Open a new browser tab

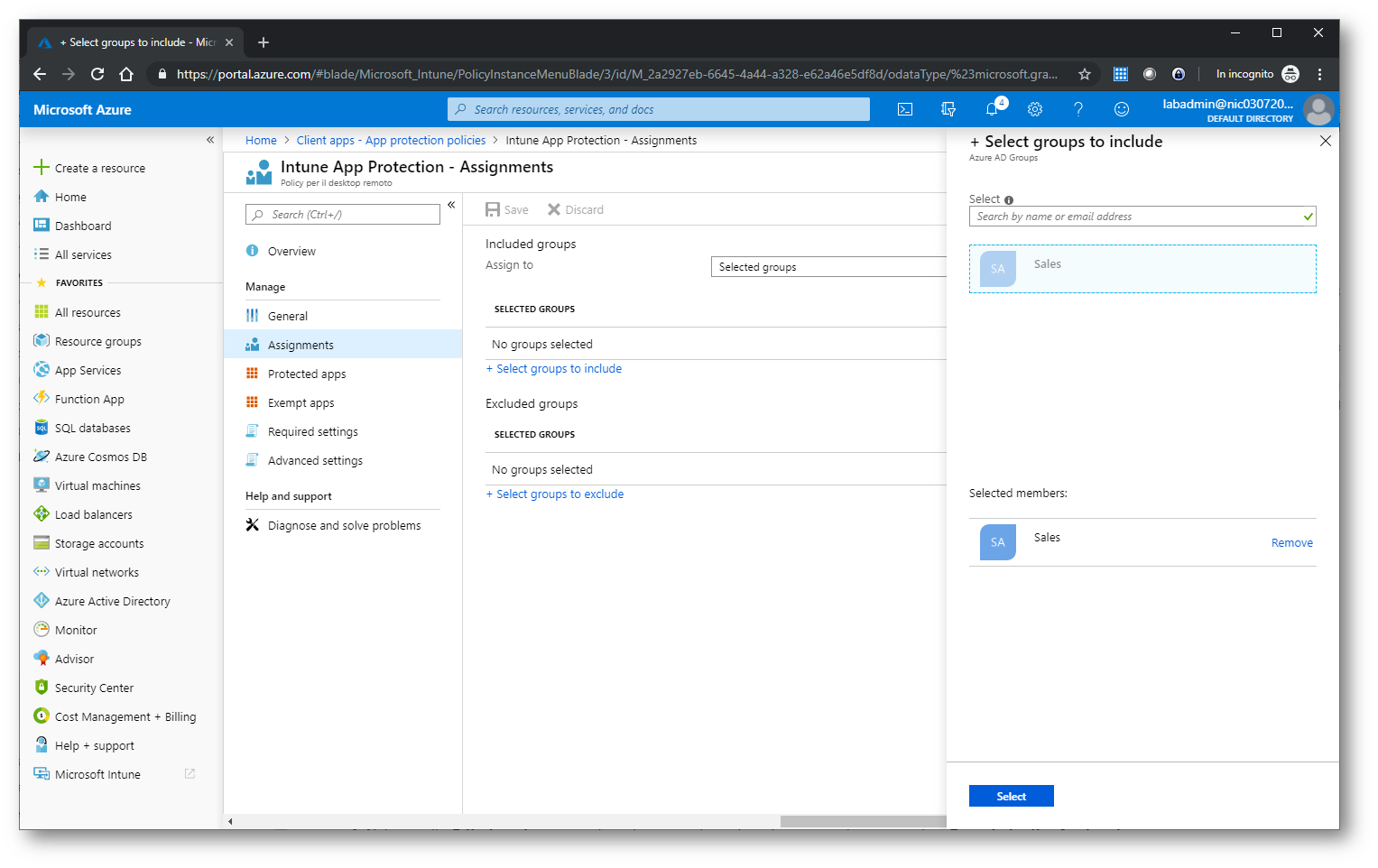[264, 42]
